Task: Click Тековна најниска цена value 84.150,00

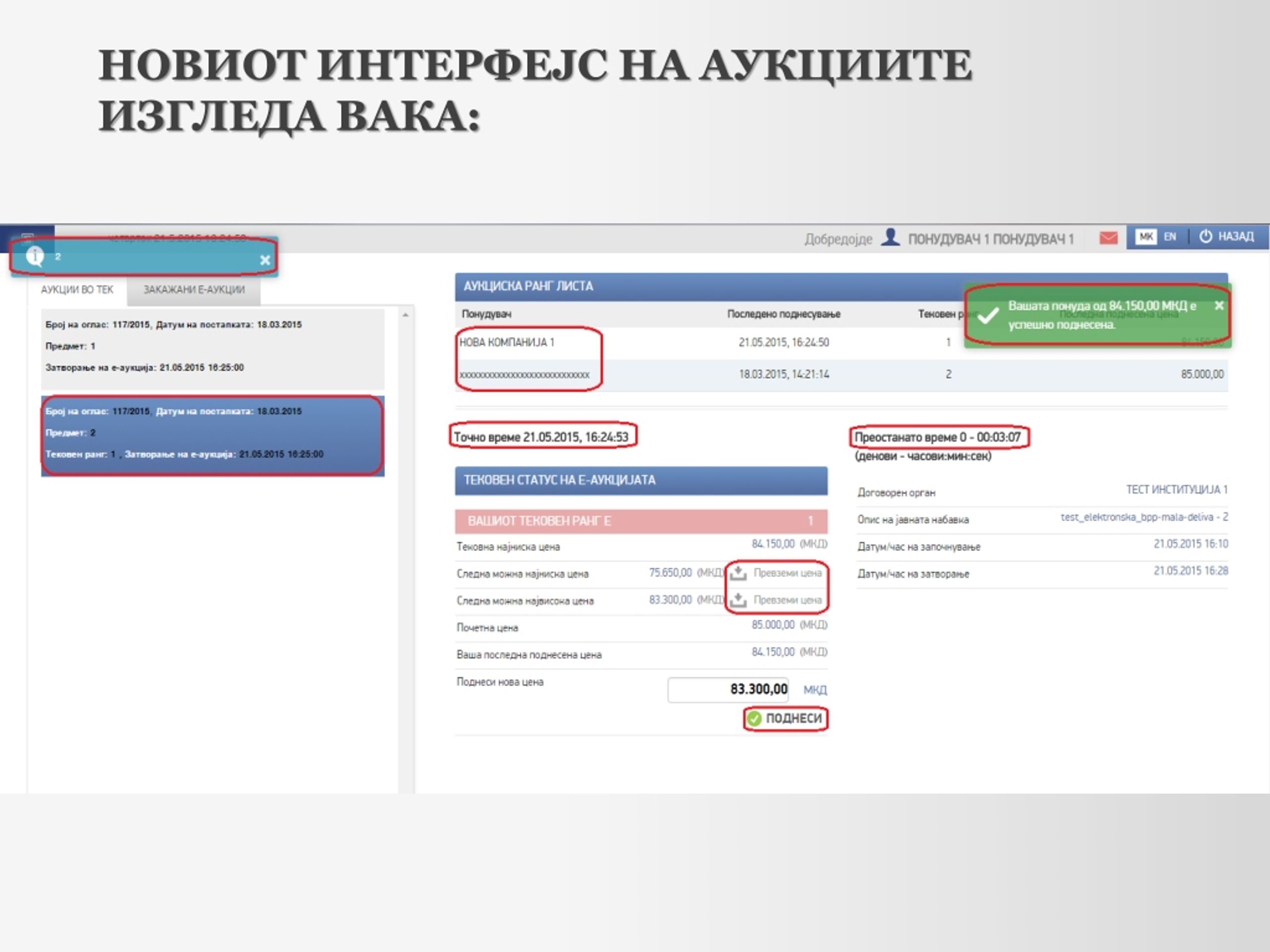Action: [773, 544]
